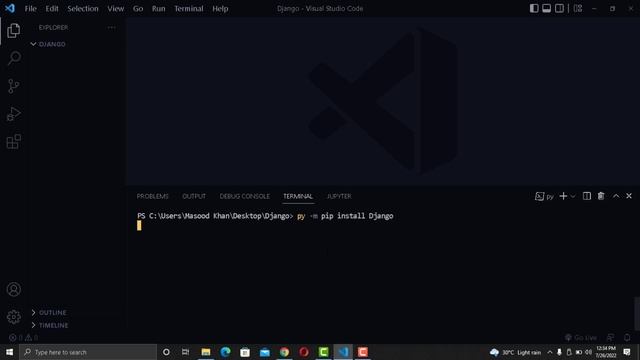This screenshot has width=640, height=360.
Task: Open the Selection menu
Action: 83,9
